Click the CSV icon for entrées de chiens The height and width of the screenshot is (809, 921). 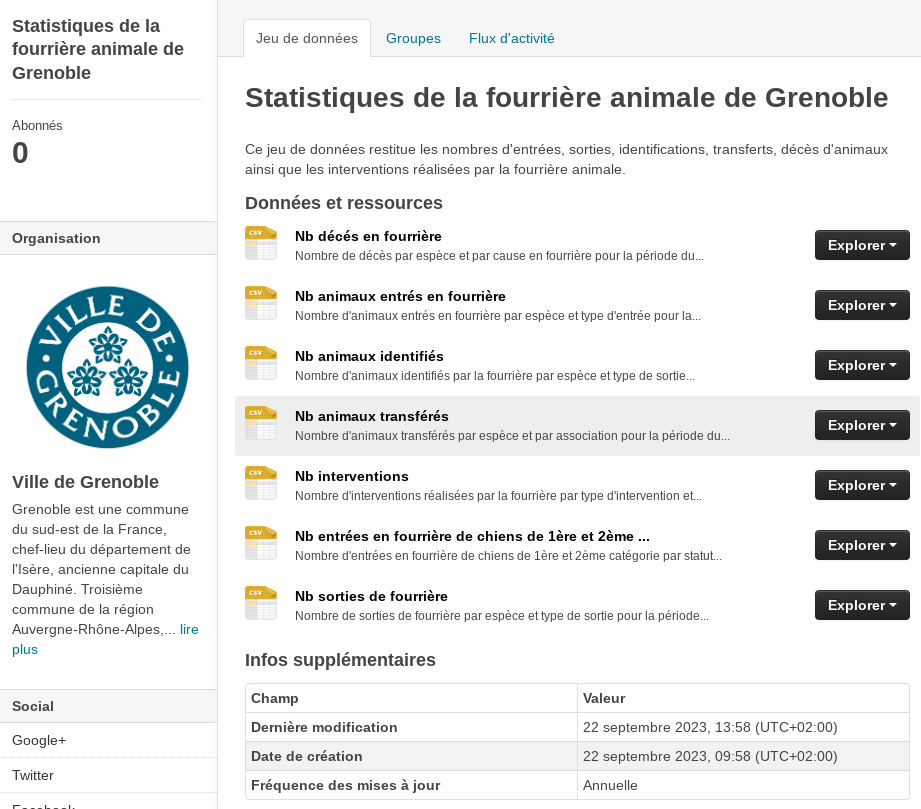[x=260, y=543]
